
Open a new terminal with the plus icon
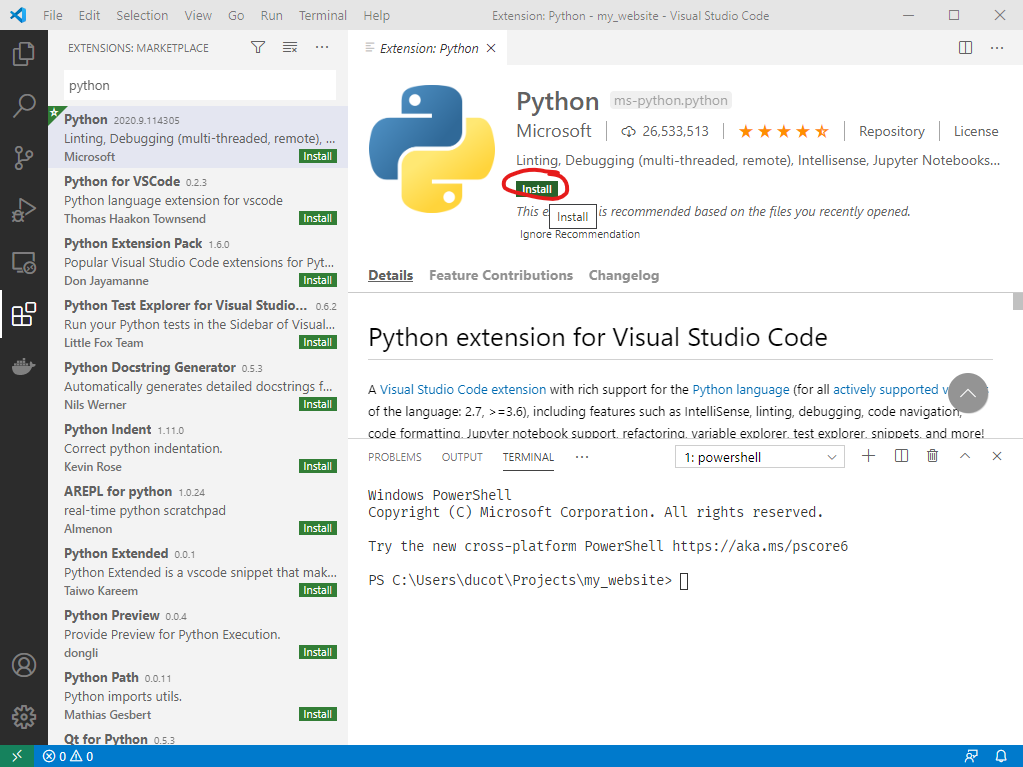click(x=868, y=455)
